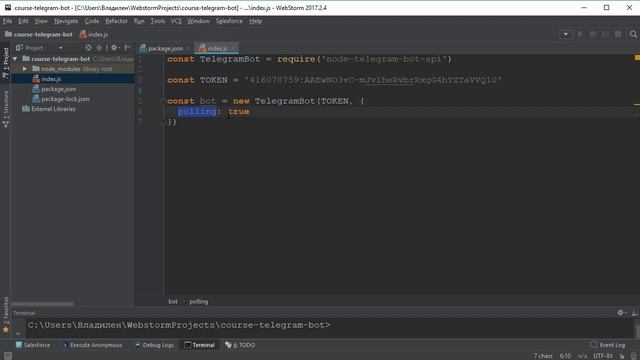Open the File menu

[7, 21]
